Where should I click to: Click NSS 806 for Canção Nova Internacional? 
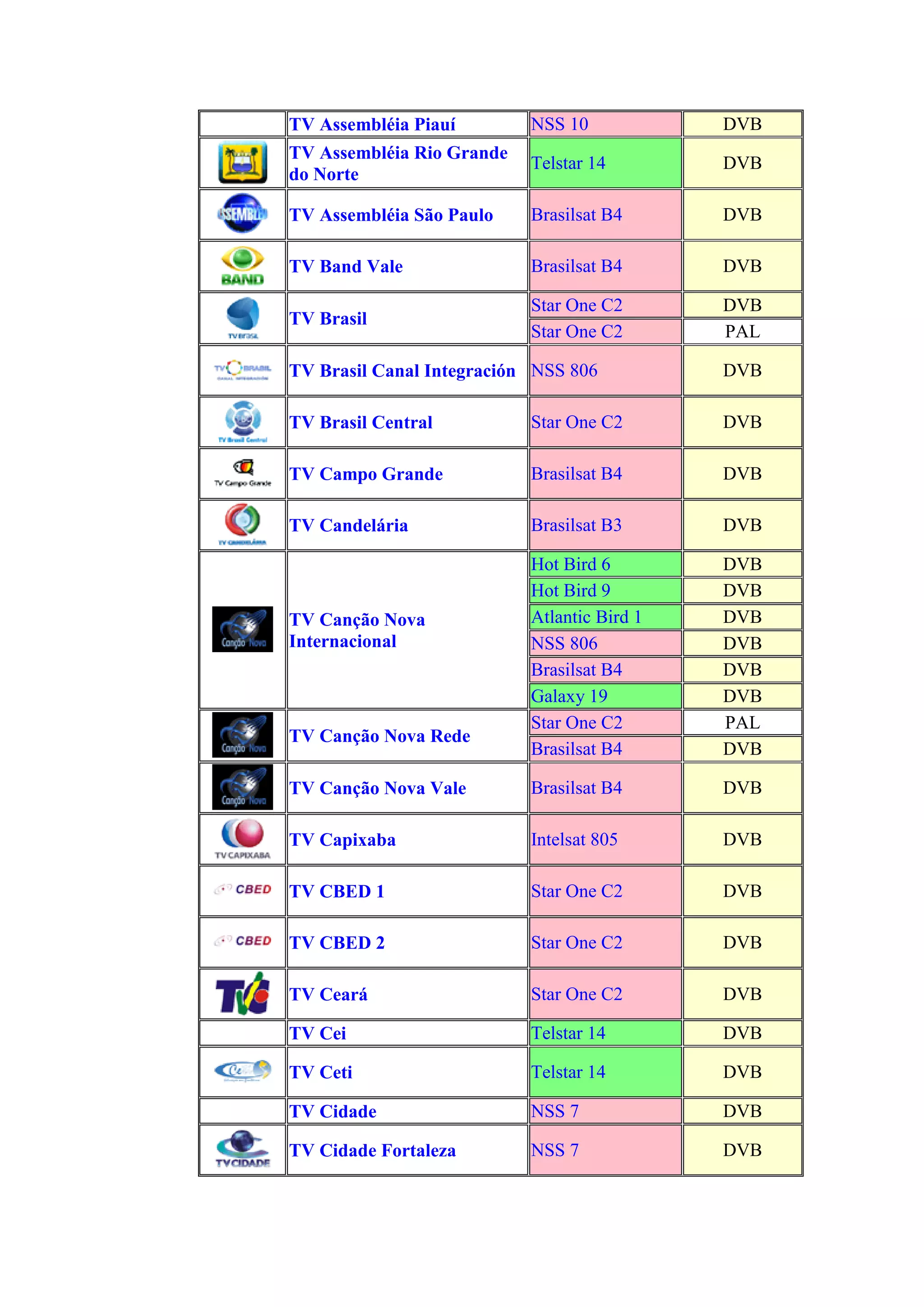[x=564, y=643]
